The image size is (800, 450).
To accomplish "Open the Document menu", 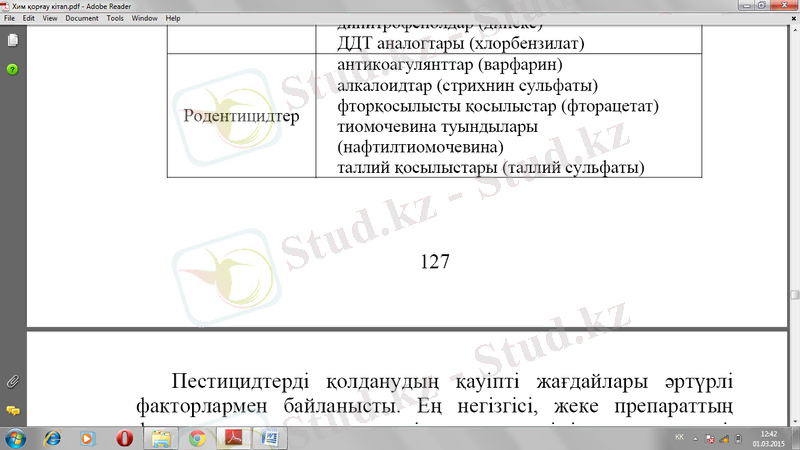I will pos(82,18).
